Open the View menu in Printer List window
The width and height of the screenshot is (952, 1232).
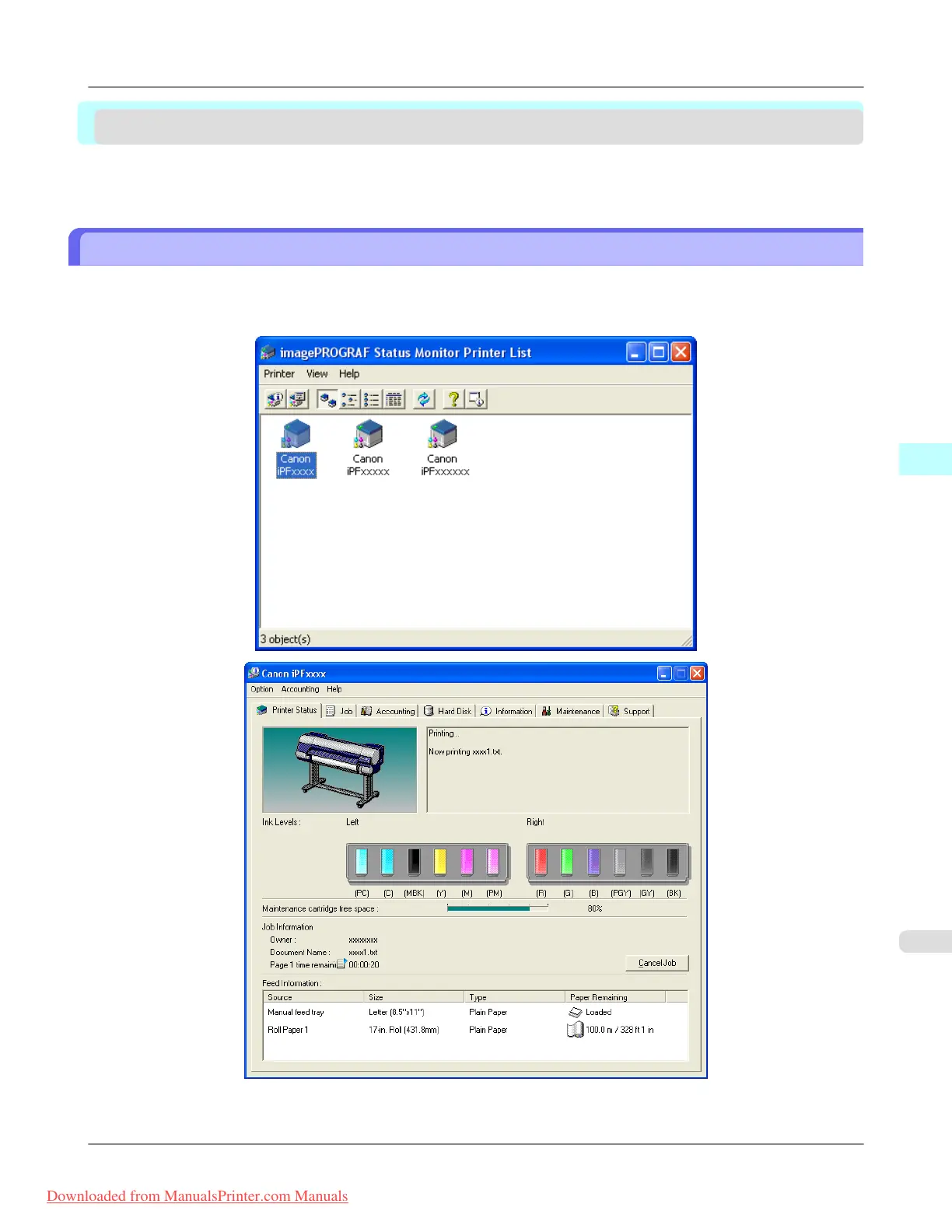[x=317, y=374]
